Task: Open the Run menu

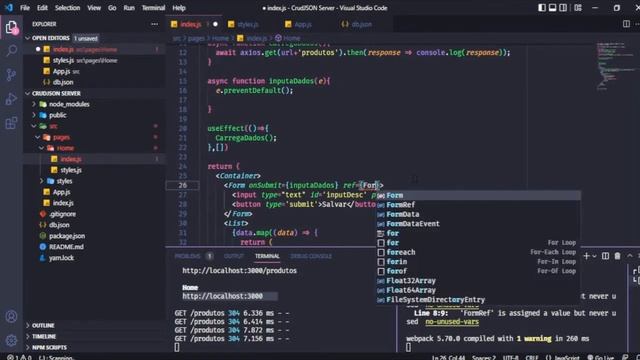Action: pos(129,8)
